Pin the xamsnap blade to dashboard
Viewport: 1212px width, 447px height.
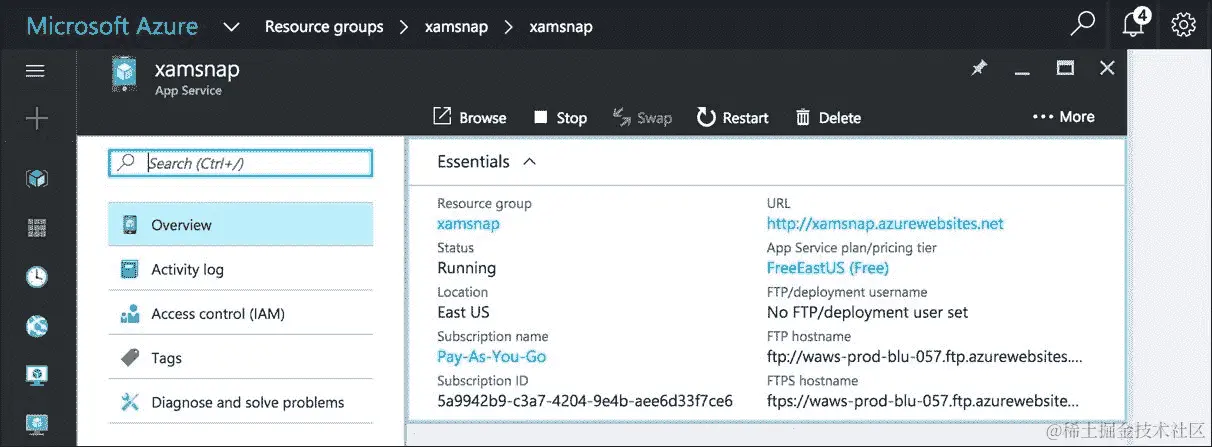click(979, 68)
